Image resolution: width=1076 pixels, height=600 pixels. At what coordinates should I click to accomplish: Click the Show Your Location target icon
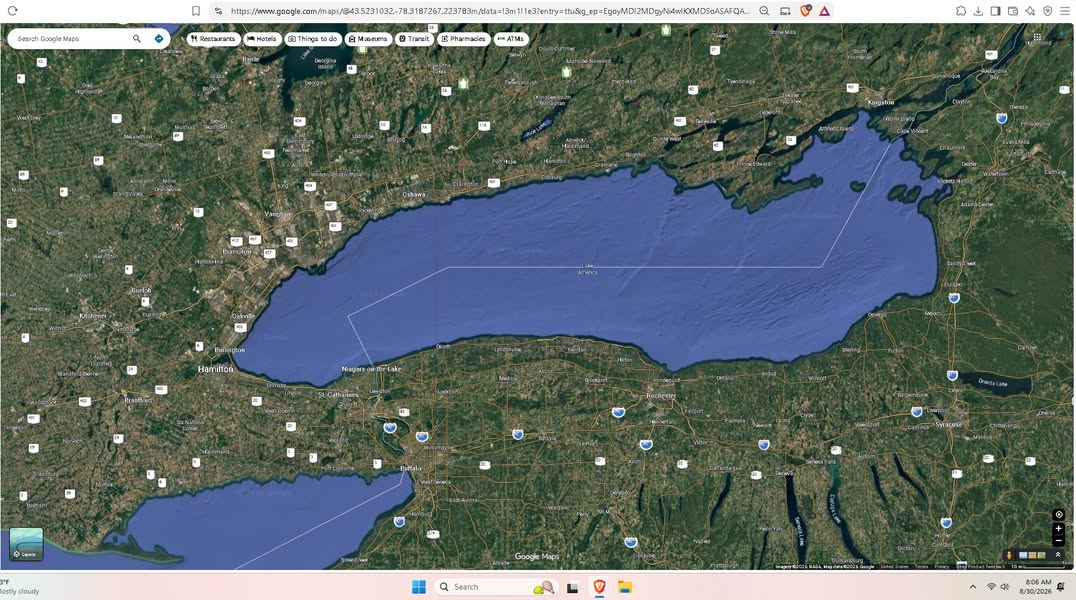pos(1059,515)
